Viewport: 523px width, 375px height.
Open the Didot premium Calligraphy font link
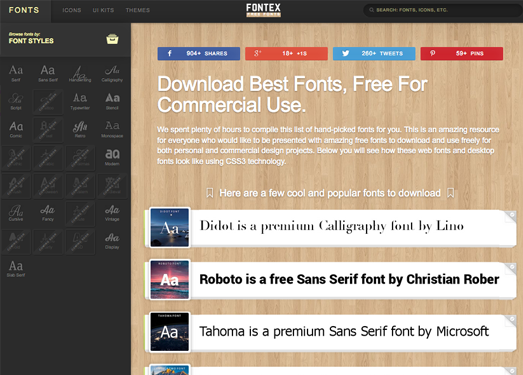(332, 226)
